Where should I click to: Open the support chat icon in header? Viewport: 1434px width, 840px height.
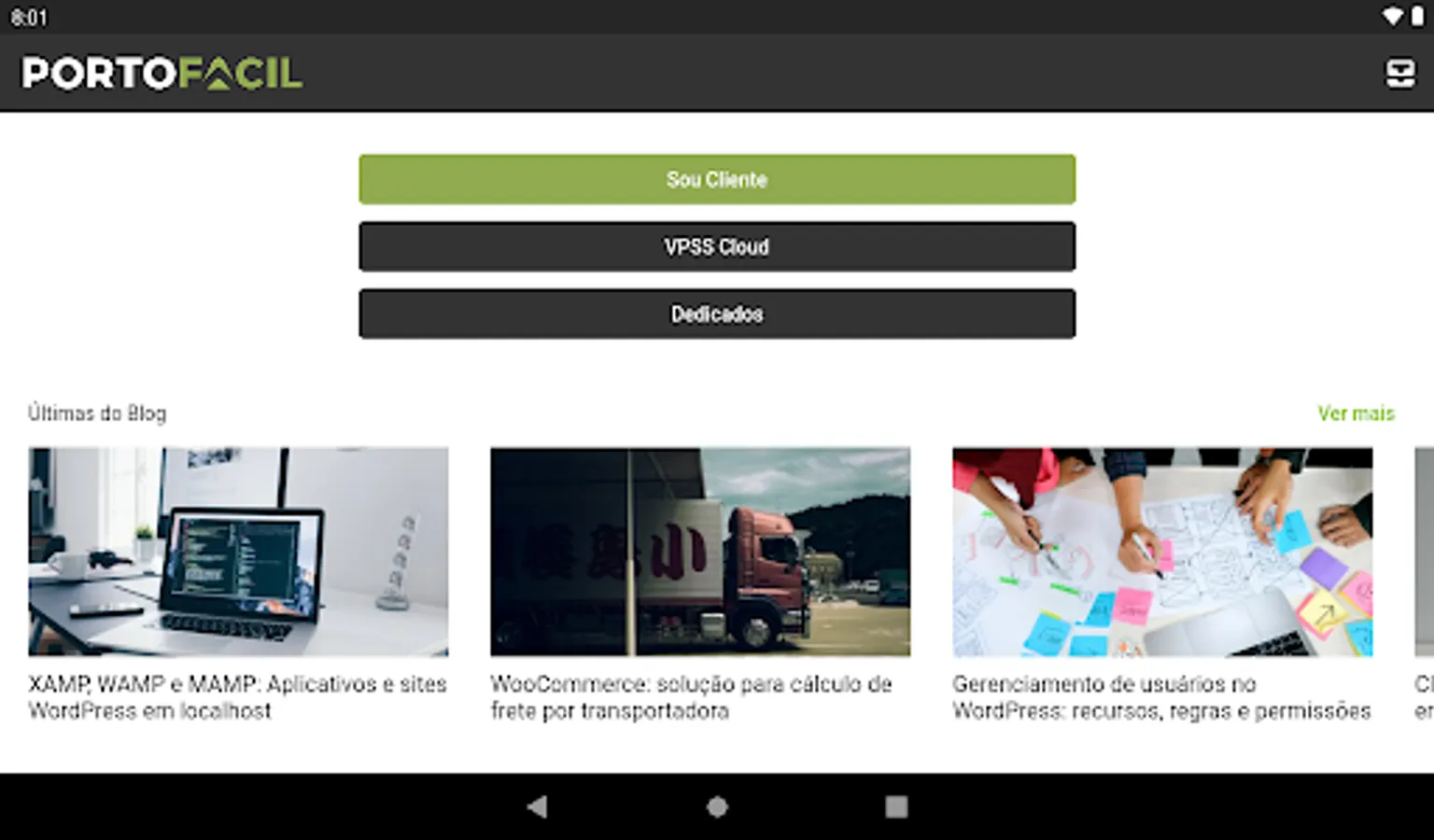1399,73
